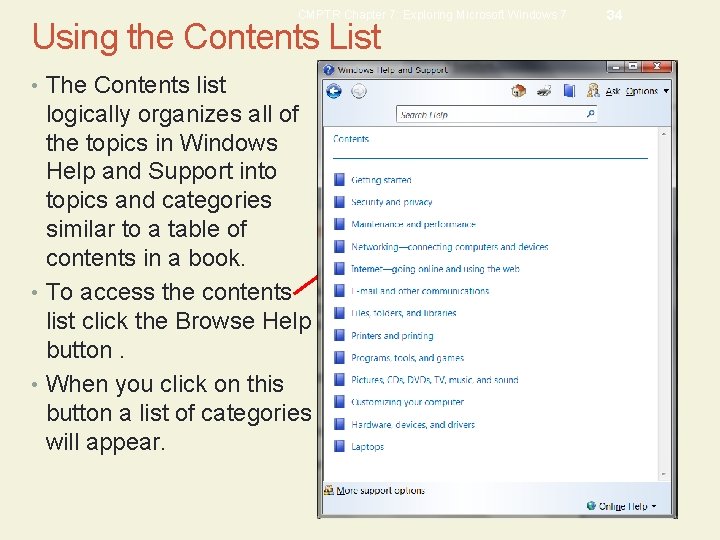The height and width of the screenshot is (540, 720).
Task: Click book icon beside Hardware, devices
Action: tap(339, 424)
